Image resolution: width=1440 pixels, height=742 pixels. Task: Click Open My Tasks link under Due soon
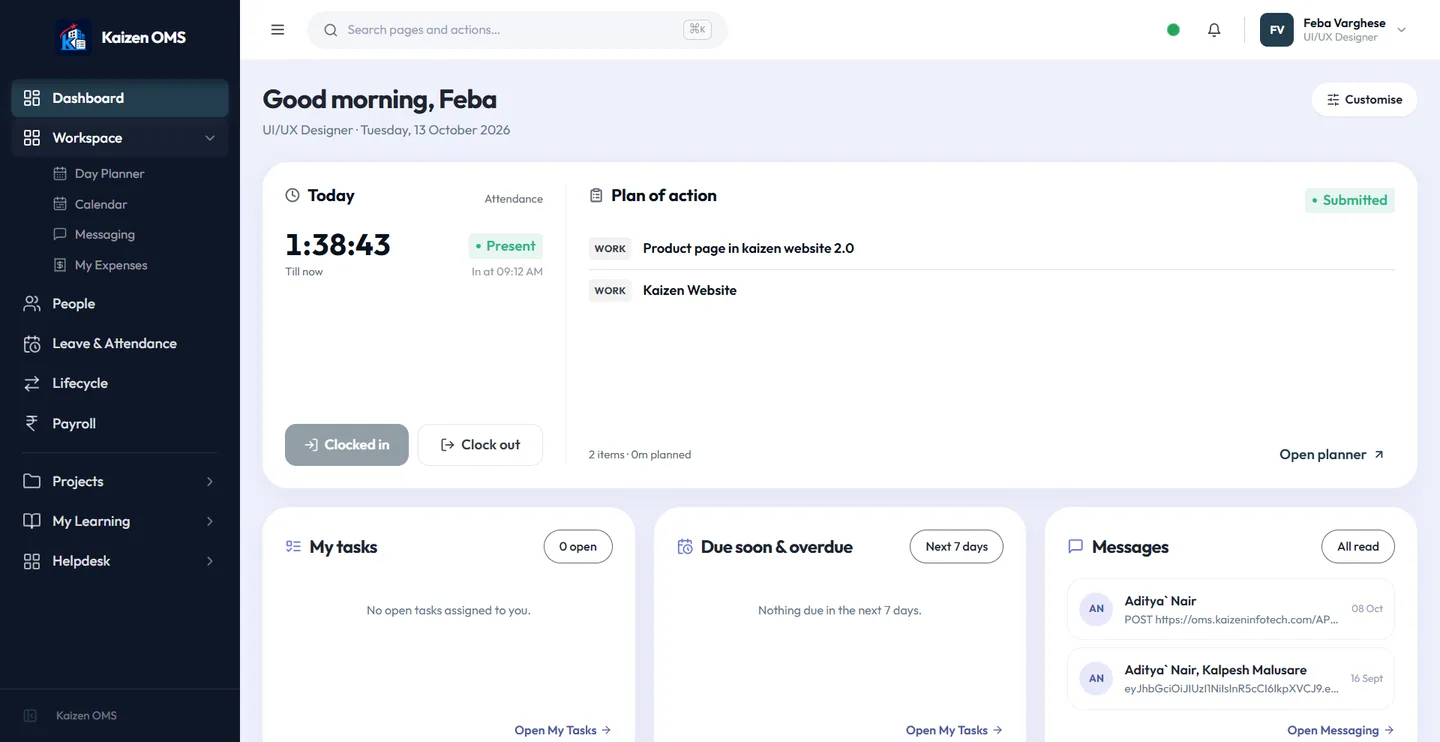pos(954,730)
